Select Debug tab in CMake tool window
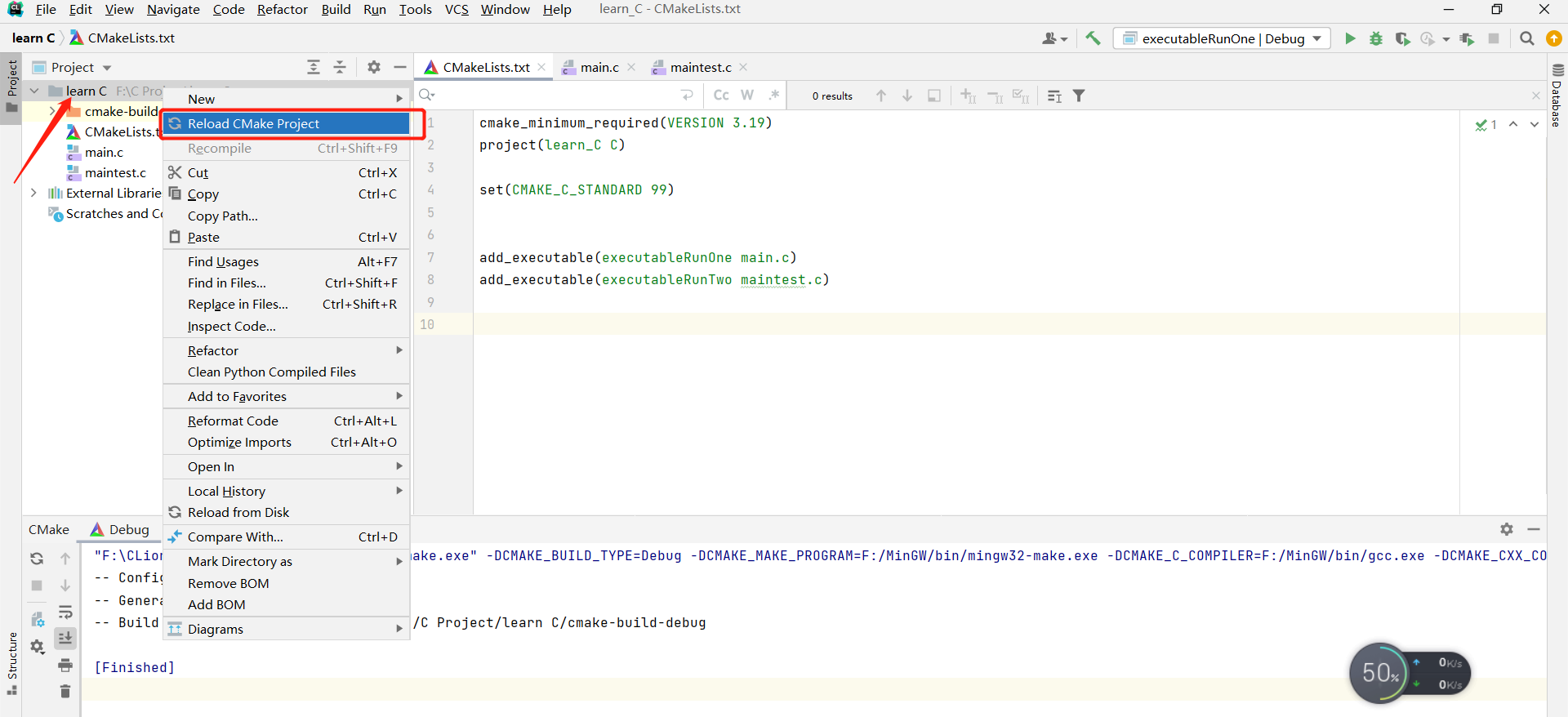 (120, 529)
